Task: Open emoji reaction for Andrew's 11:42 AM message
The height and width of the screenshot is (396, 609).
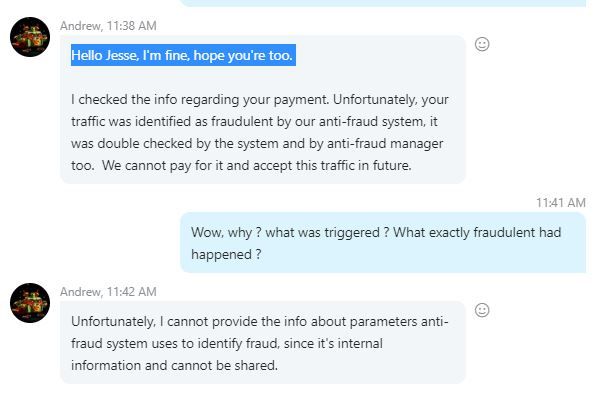Action: 482,310
